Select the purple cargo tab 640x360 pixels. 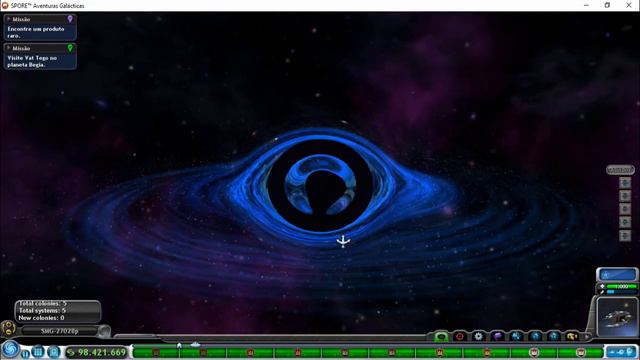click(497, 336)
